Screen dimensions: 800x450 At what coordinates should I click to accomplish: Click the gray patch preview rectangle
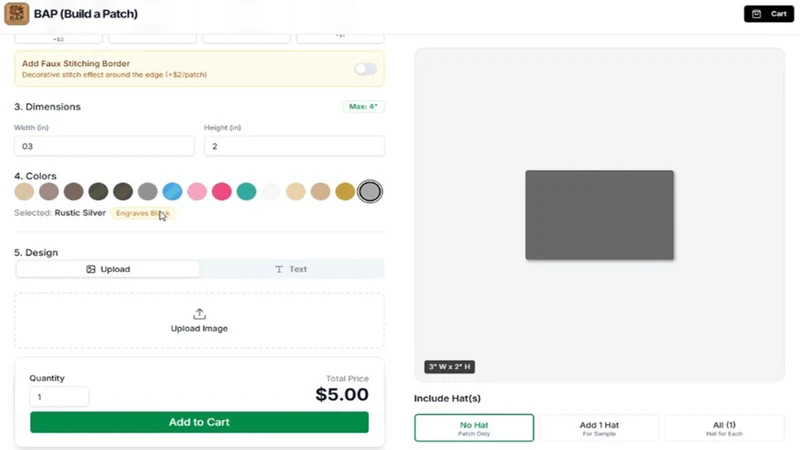click(x=599, y=215)
